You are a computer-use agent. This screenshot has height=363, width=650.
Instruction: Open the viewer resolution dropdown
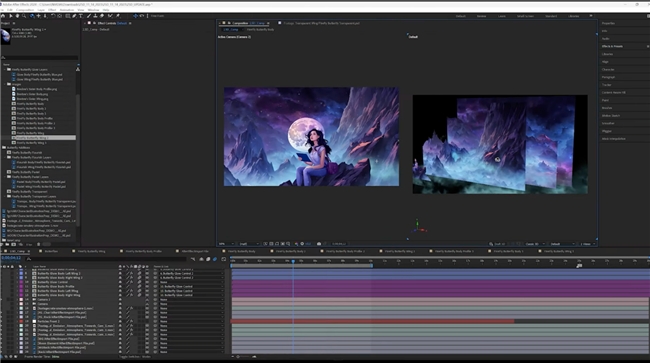click(249, 244)
